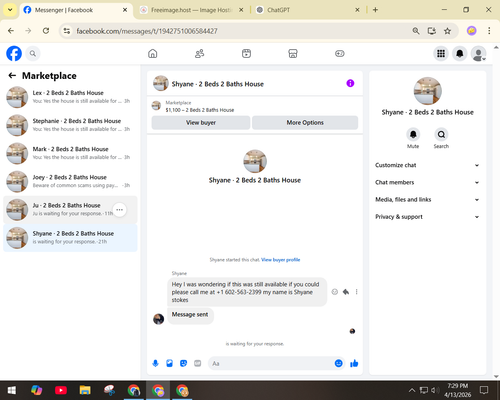This screenshot has width=500, height=400.
Task: Click the address bar URL
Action: [x=147, y=31]
